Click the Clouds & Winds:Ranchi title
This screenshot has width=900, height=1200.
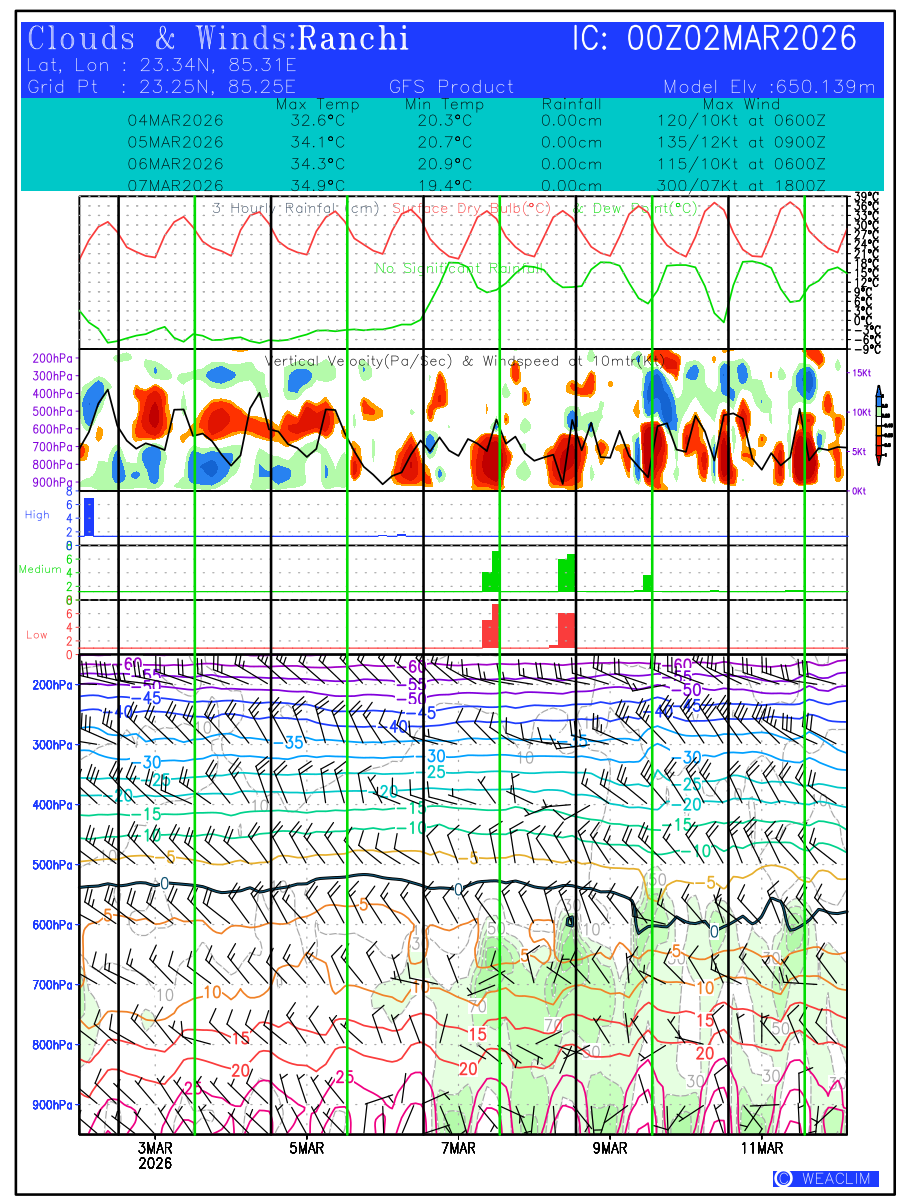click(218, 39)
